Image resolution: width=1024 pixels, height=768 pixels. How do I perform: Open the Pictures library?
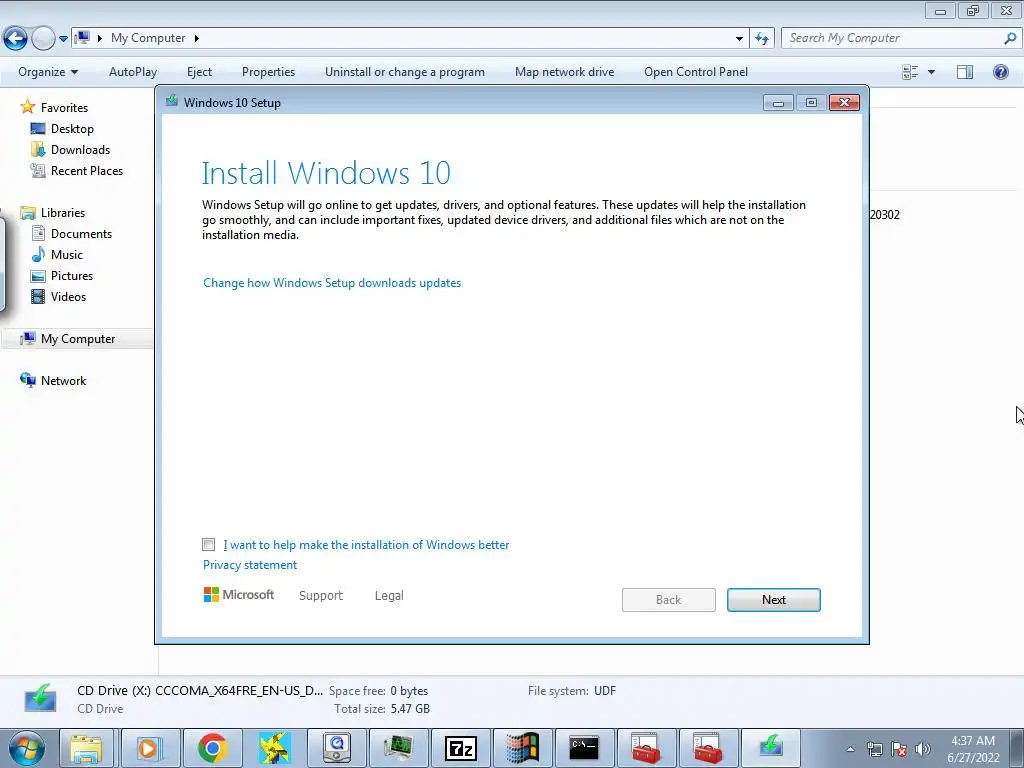[72, 276]
